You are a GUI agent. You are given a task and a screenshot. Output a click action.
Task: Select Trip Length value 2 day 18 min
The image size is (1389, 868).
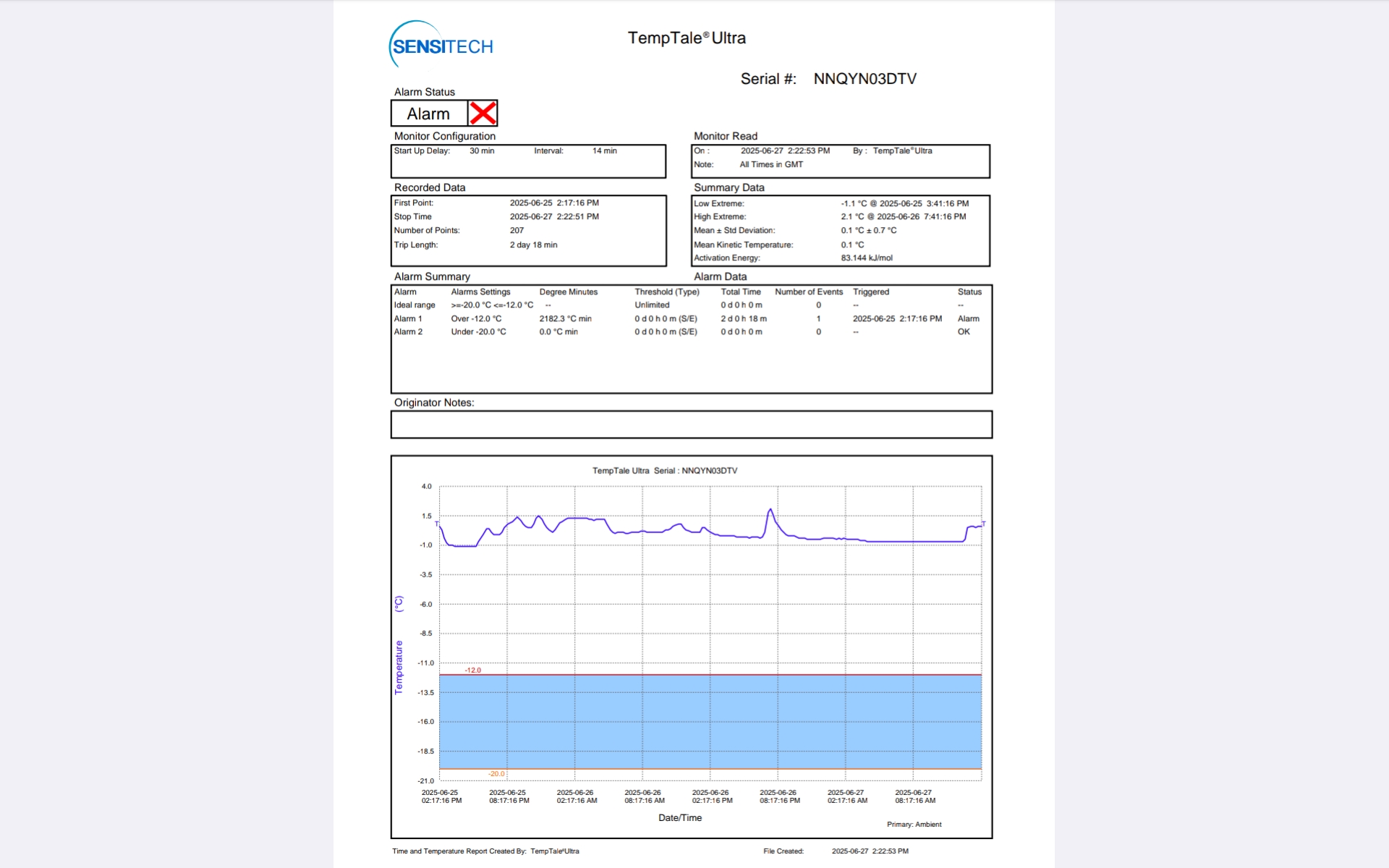(533, 244)
